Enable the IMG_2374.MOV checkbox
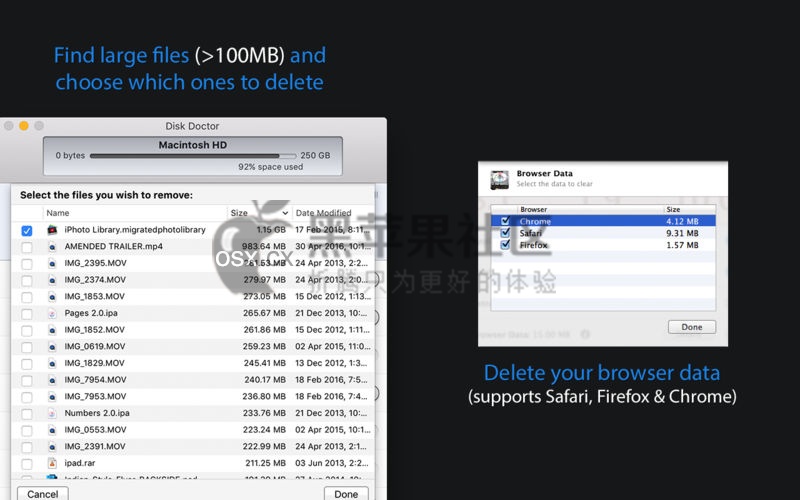 click(27, 281)
